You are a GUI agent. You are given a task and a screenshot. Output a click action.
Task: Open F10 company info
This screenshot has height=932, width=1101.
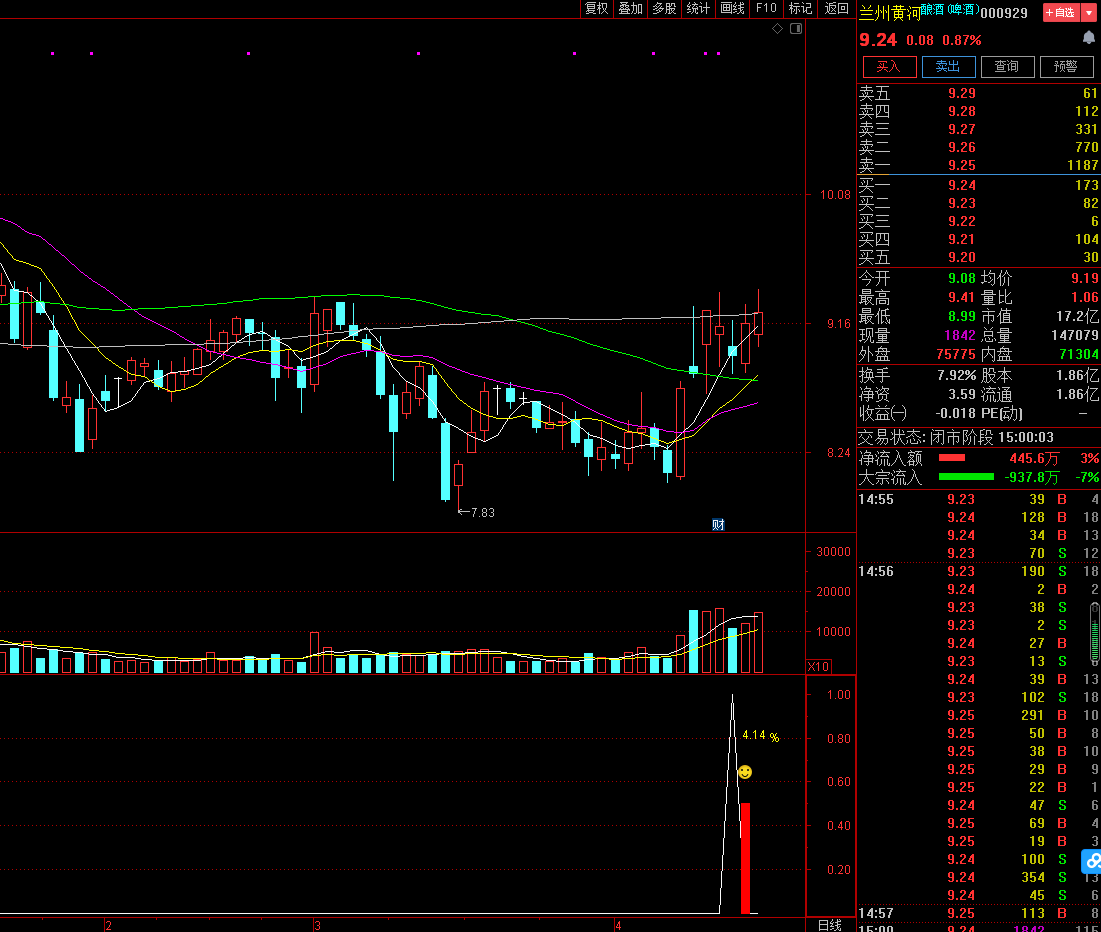click(x=766, y=8)
